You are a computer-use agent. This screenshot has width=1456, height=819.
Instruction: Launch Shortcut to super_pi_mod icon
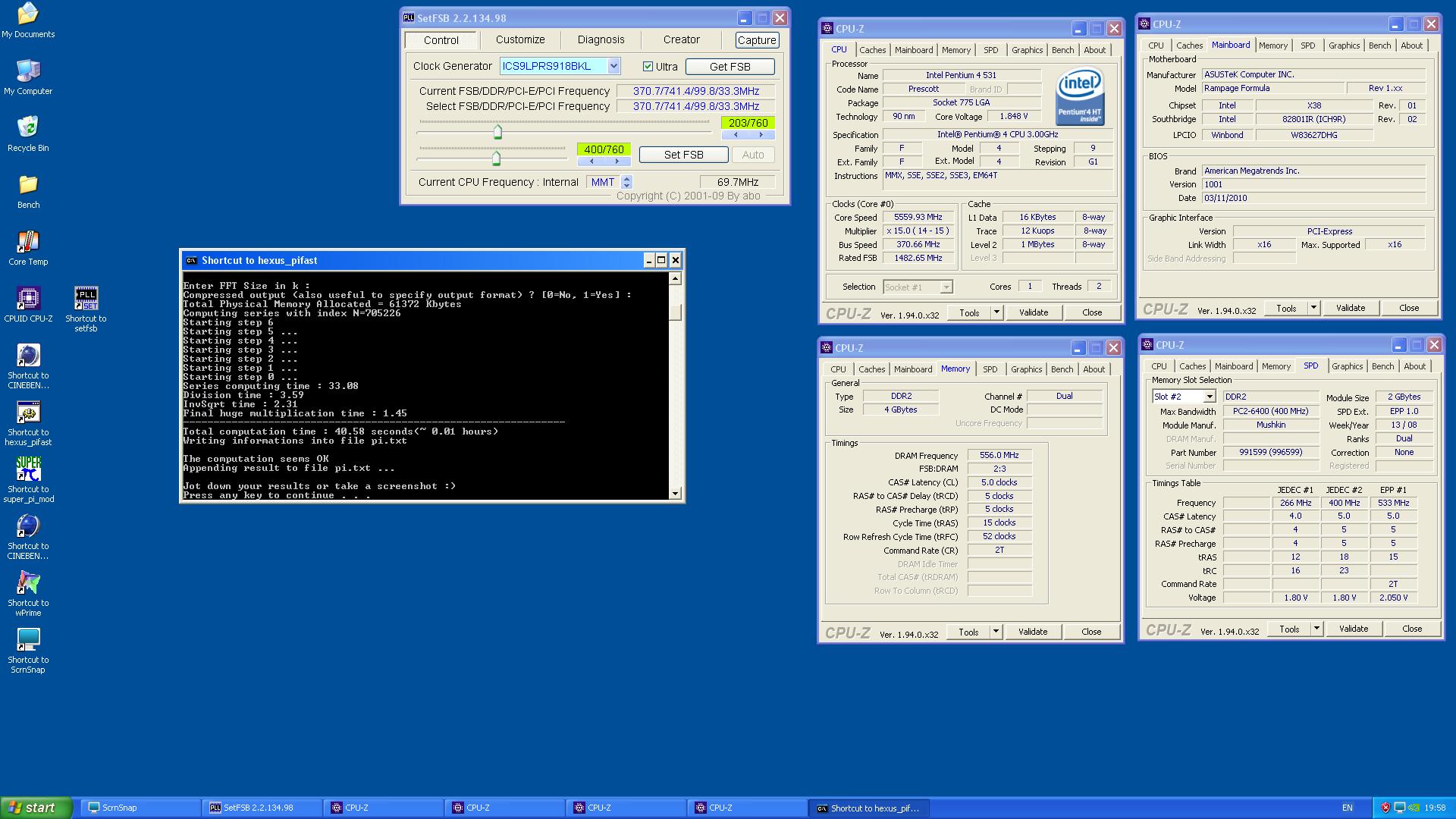coord(28,479)
